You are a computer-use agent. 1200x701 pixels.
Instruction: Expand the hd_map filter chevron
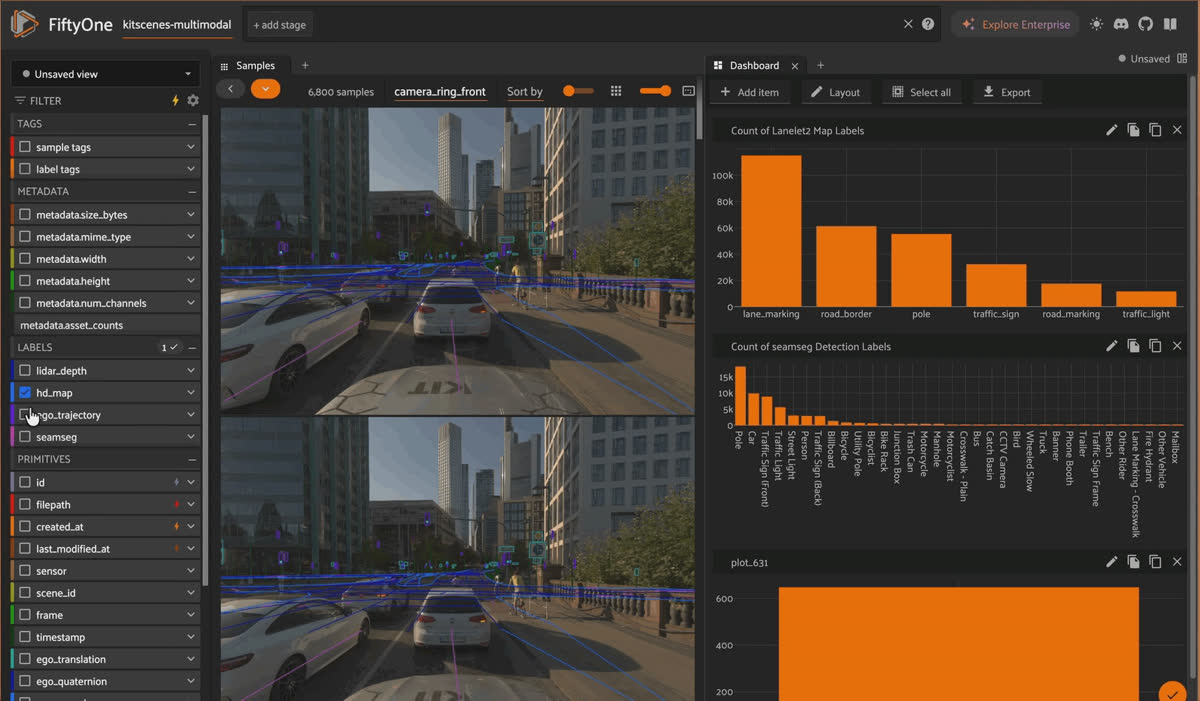pyautogui.click(x=190, y=393)
